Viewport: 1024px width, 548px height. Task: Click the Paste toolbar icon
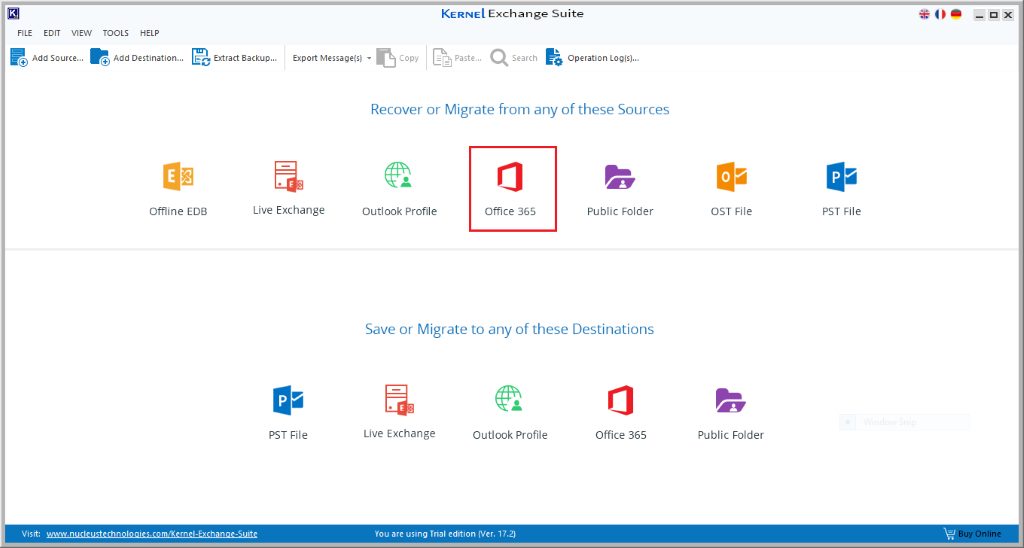(x=442, y=58)
